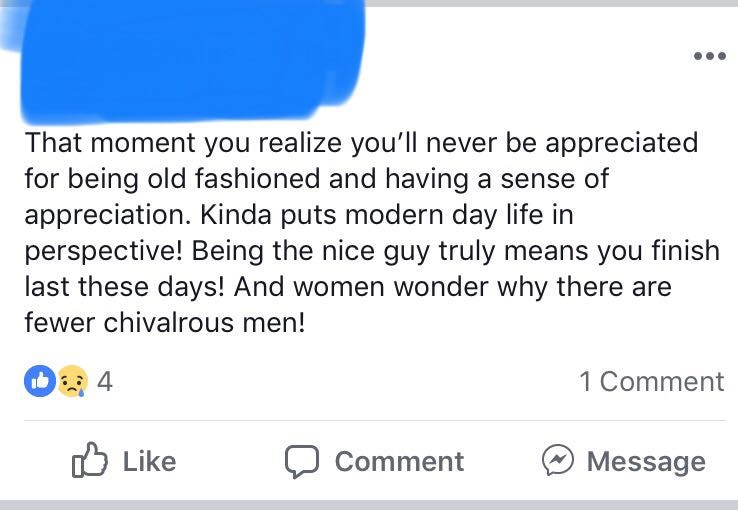The width and height of the screenshot is (738, 510).
Task: Click the line "appreciation. Kinda puts modern day"
Action: (299, 215)
